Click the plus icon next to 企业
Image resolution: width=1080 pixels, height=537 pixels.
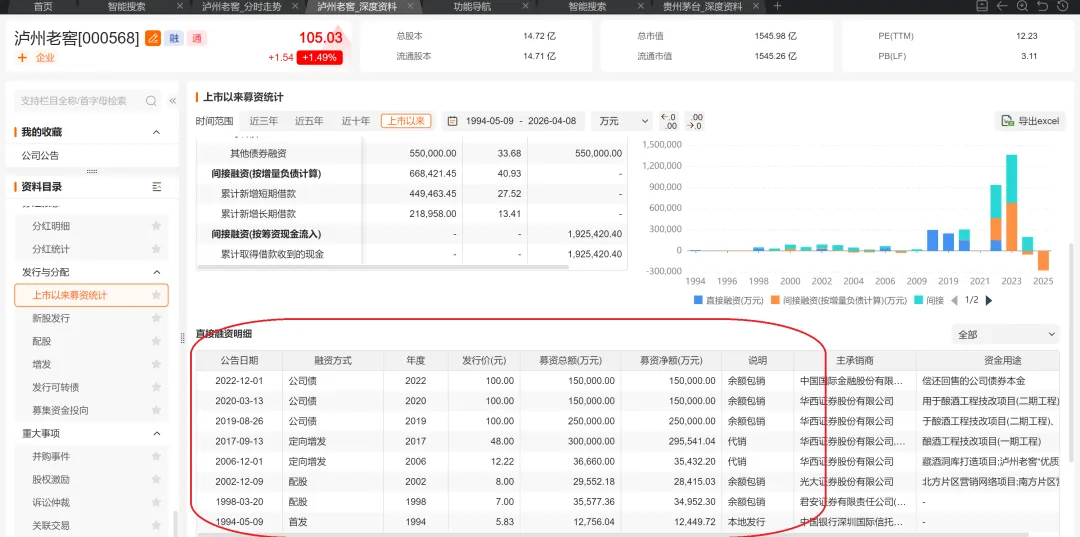(22, 58)
